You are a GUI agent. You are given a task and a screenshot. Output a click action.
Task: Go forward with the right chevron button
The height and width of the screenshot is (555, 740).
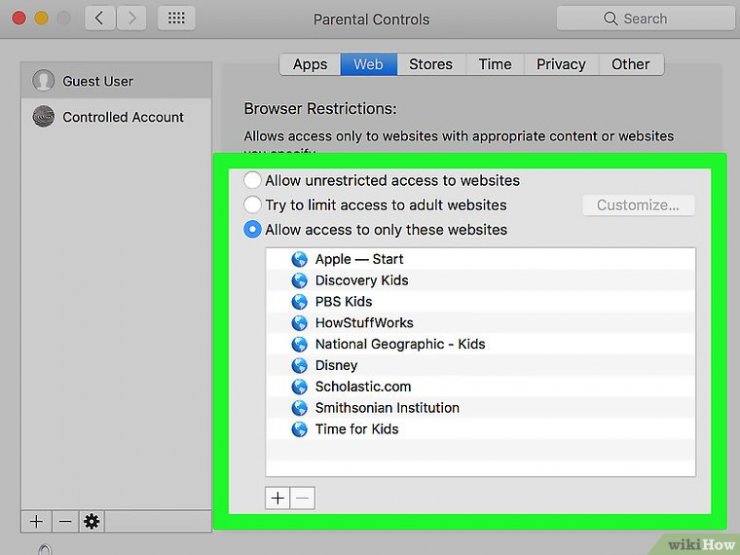[131, 18]
